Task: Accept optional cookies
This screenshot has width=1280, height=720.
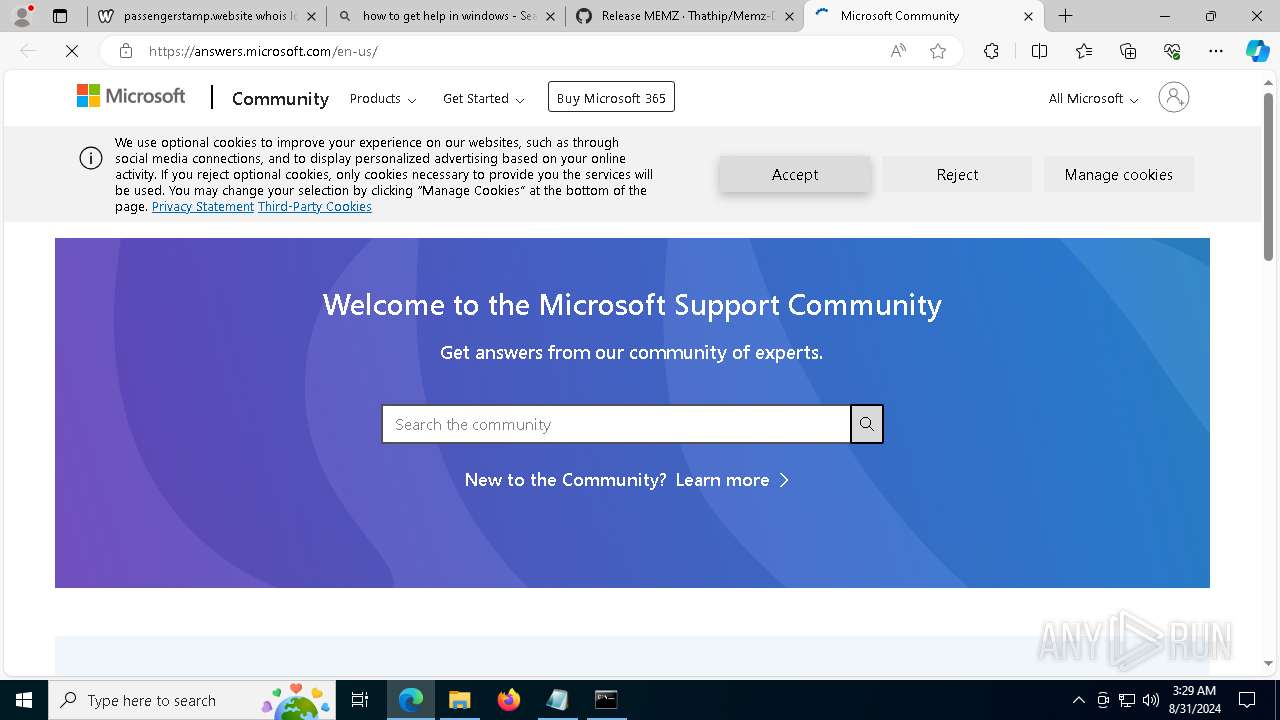Action: (795, 174)
